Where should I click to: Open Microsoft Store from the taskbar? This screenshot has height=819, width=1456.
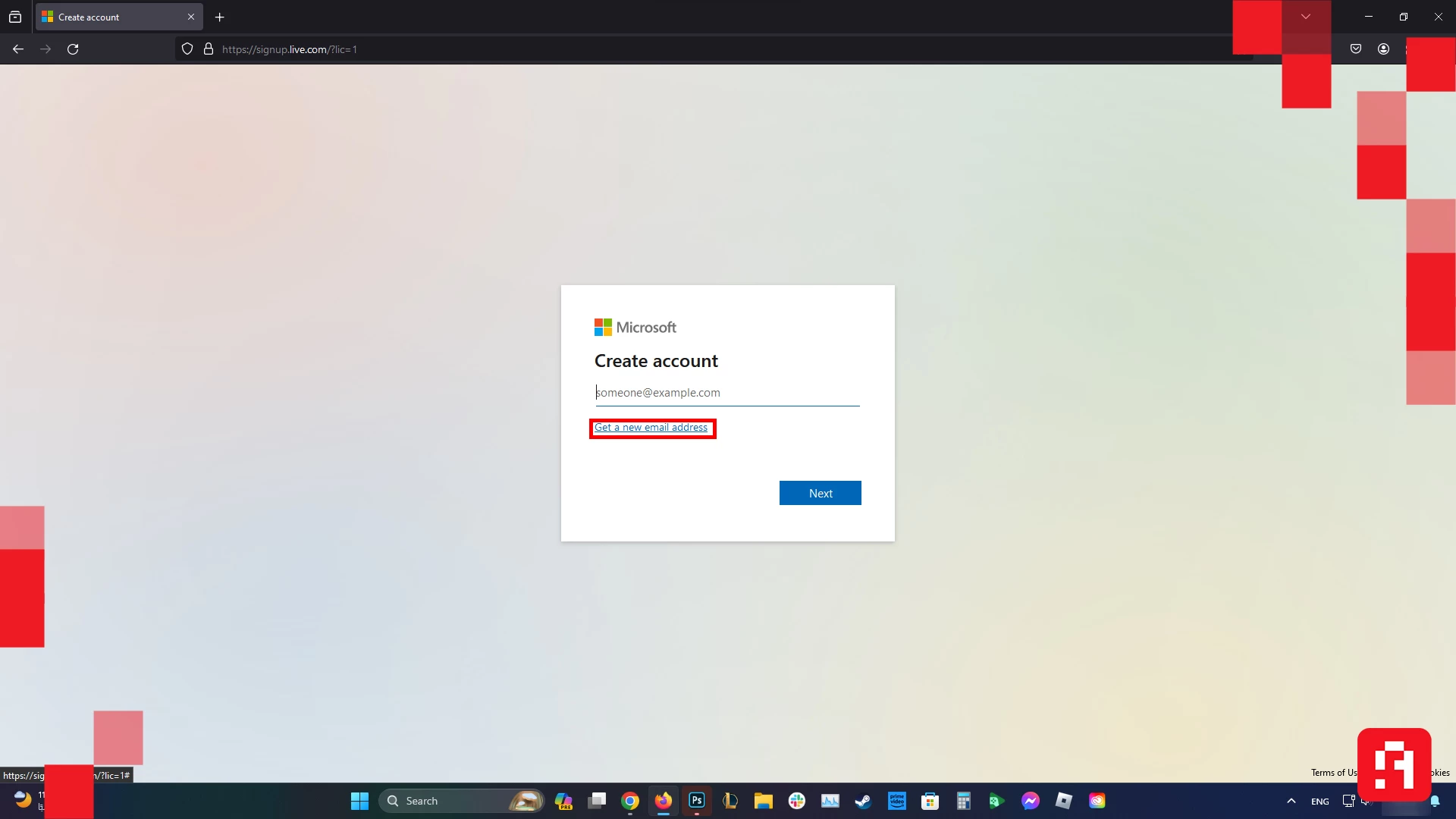pos(930,801)
